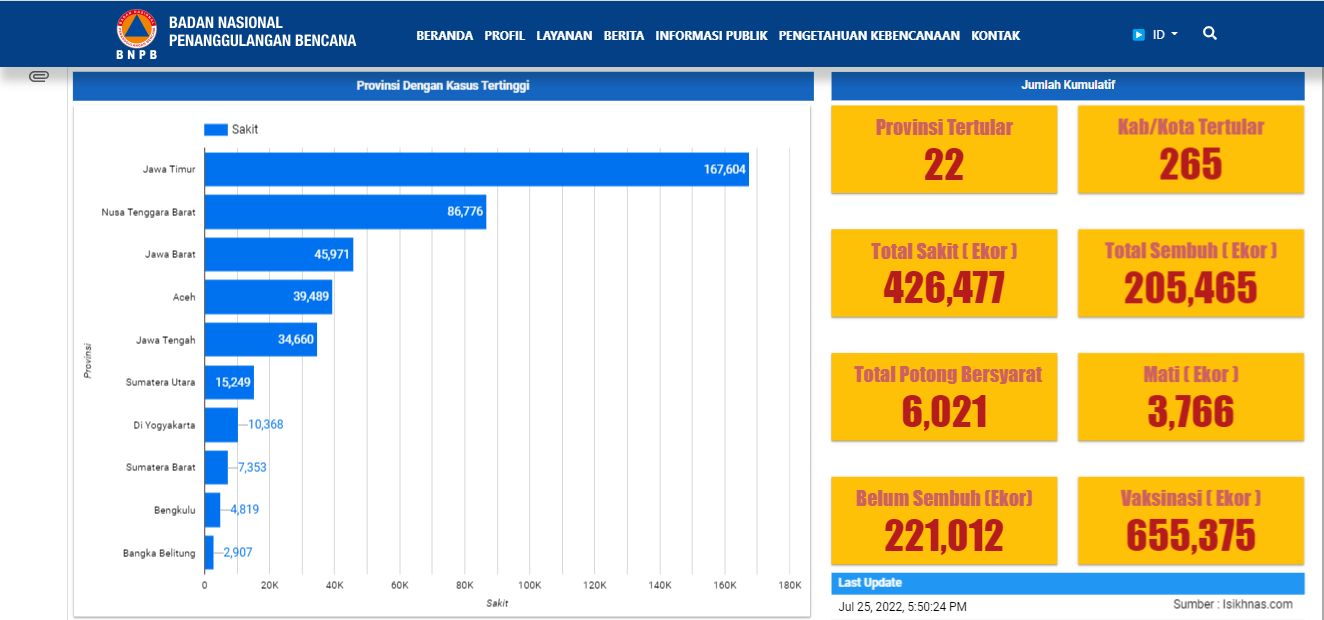The height and width of the screenshot is (620, 1324).
Task: Select the Sumatera Utara bar
Action: click(229, 382)
